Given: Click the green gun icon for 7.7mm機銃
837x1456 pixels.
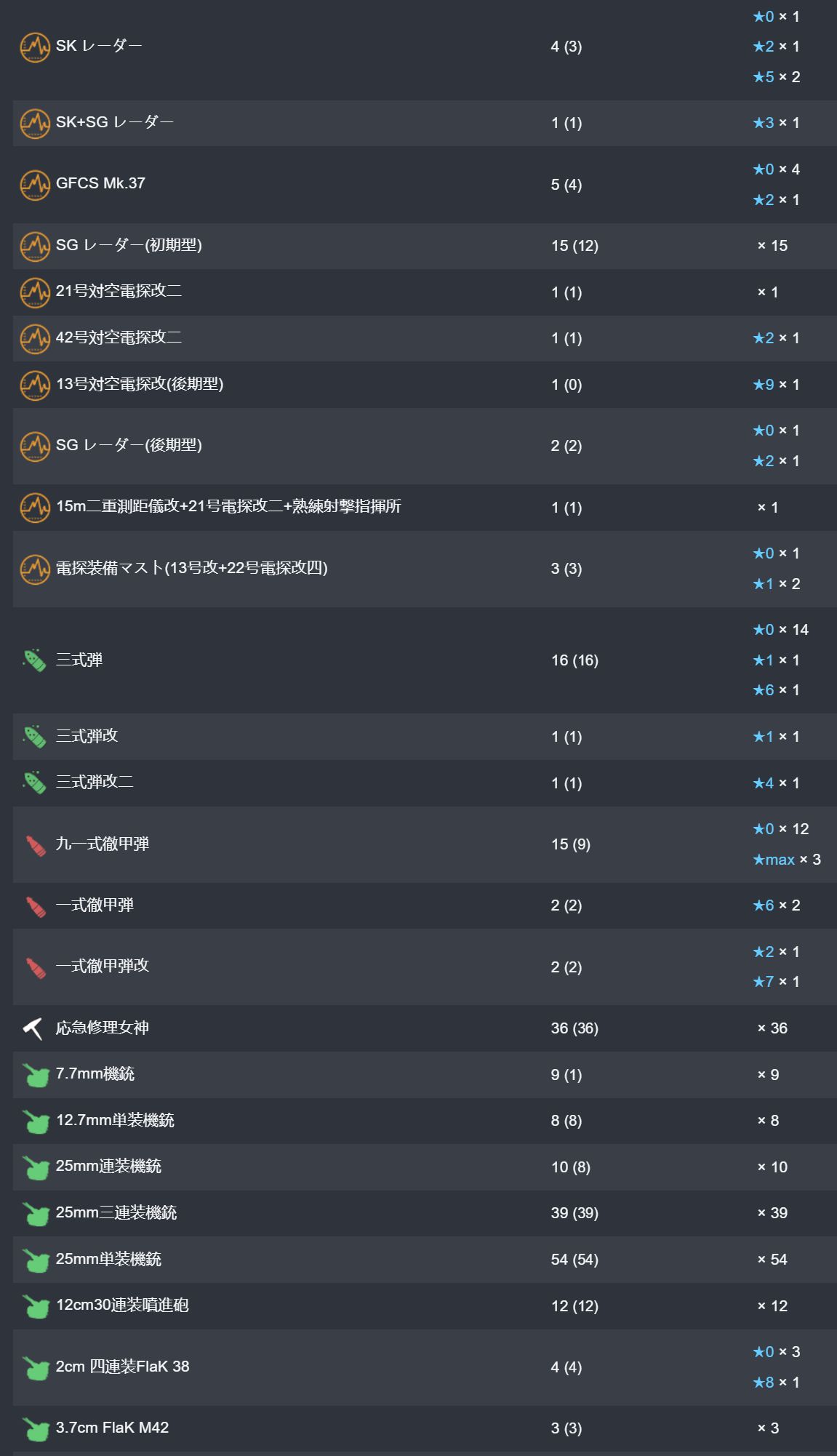Looking at the screenshot, I should click(x=34, y=1075).
